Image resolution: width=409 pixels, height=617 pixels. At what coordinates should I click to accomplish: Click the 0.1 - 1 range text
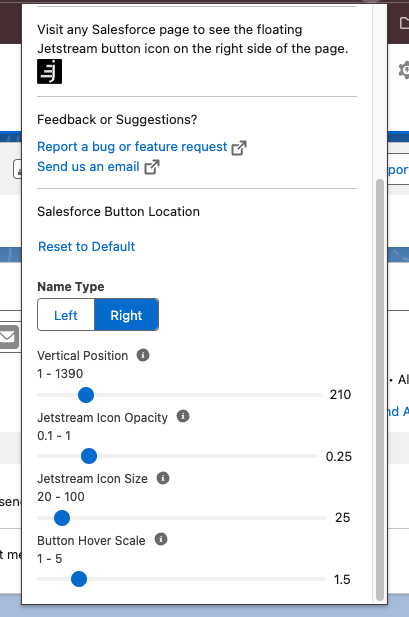pos(54,436)
